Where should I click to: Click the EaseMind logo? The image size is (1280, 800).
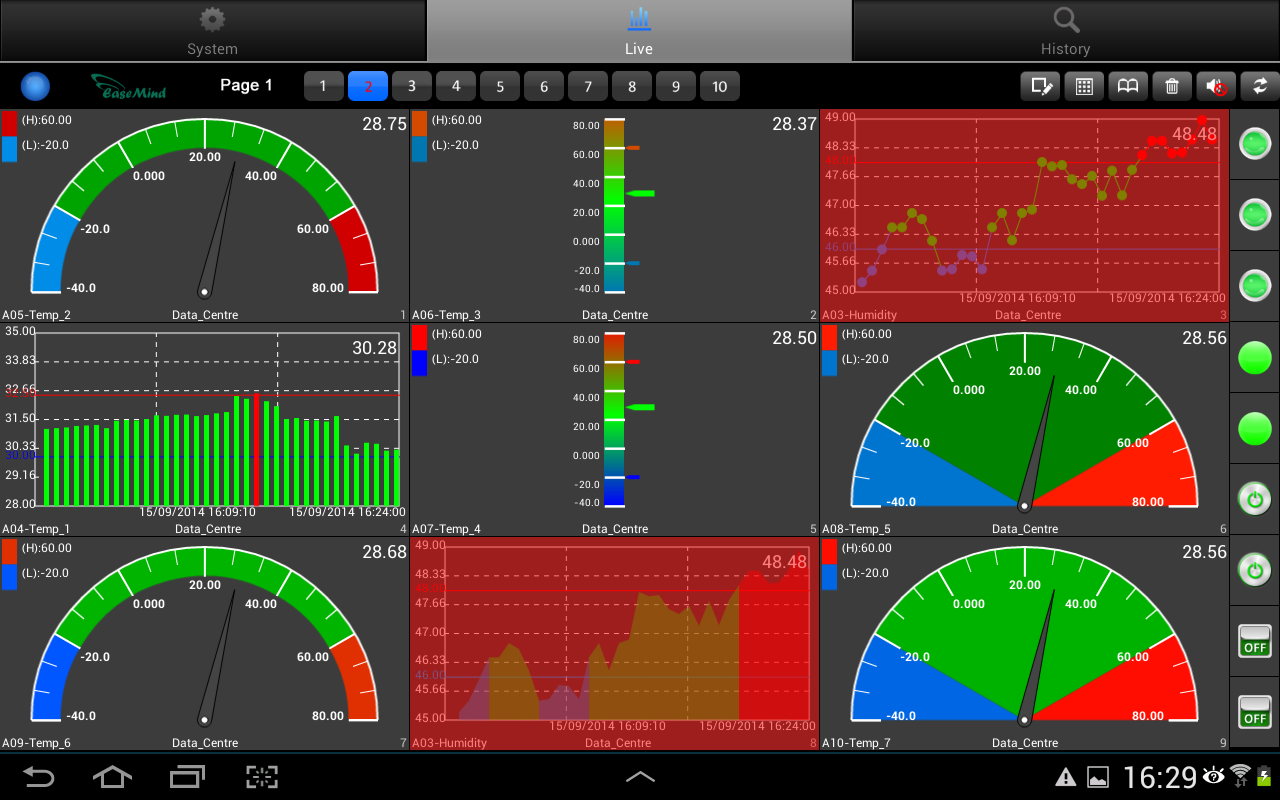[129, 87]
